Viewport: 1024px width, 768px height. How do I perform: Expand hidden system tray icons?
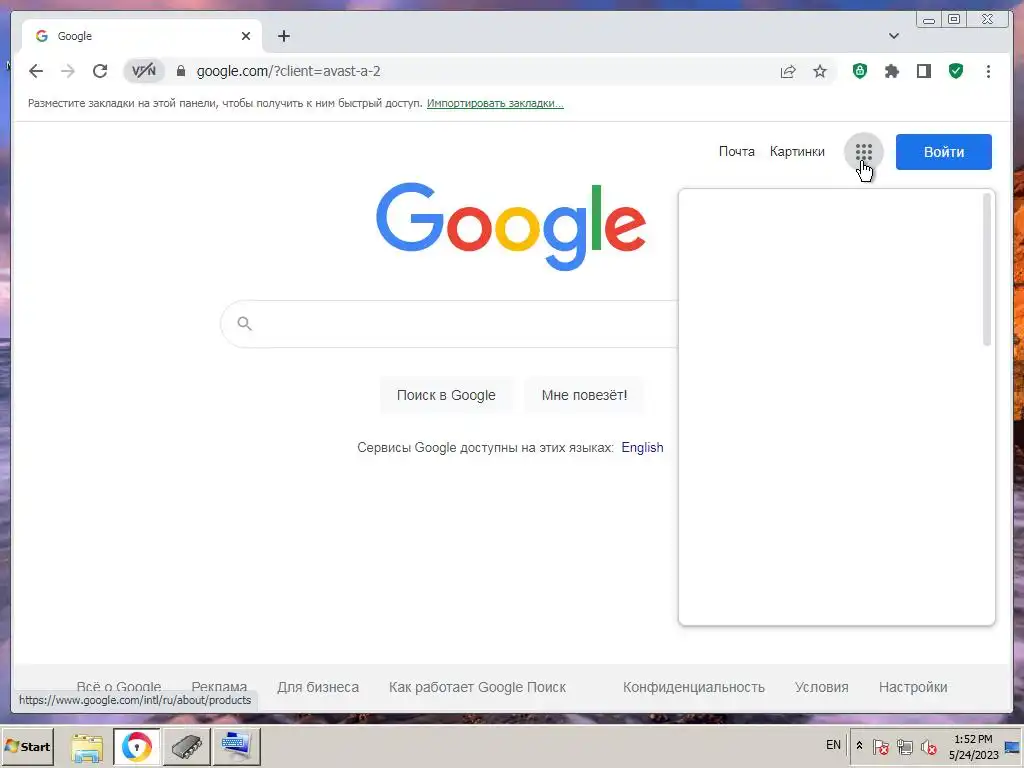click(x=859, y=745)
